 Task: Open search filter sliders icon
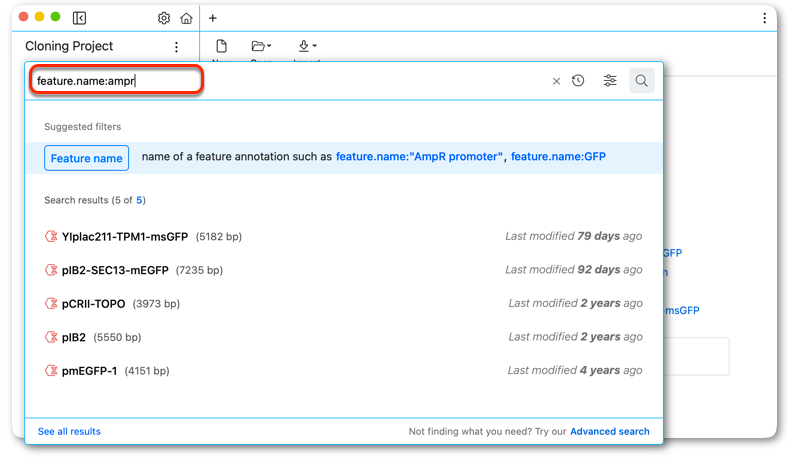[610, 80]
